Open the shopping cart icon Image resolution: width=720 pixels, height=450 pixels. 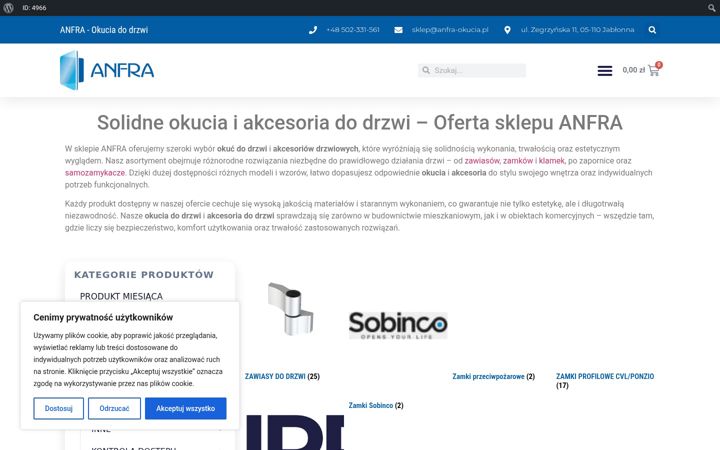[653, 71]
